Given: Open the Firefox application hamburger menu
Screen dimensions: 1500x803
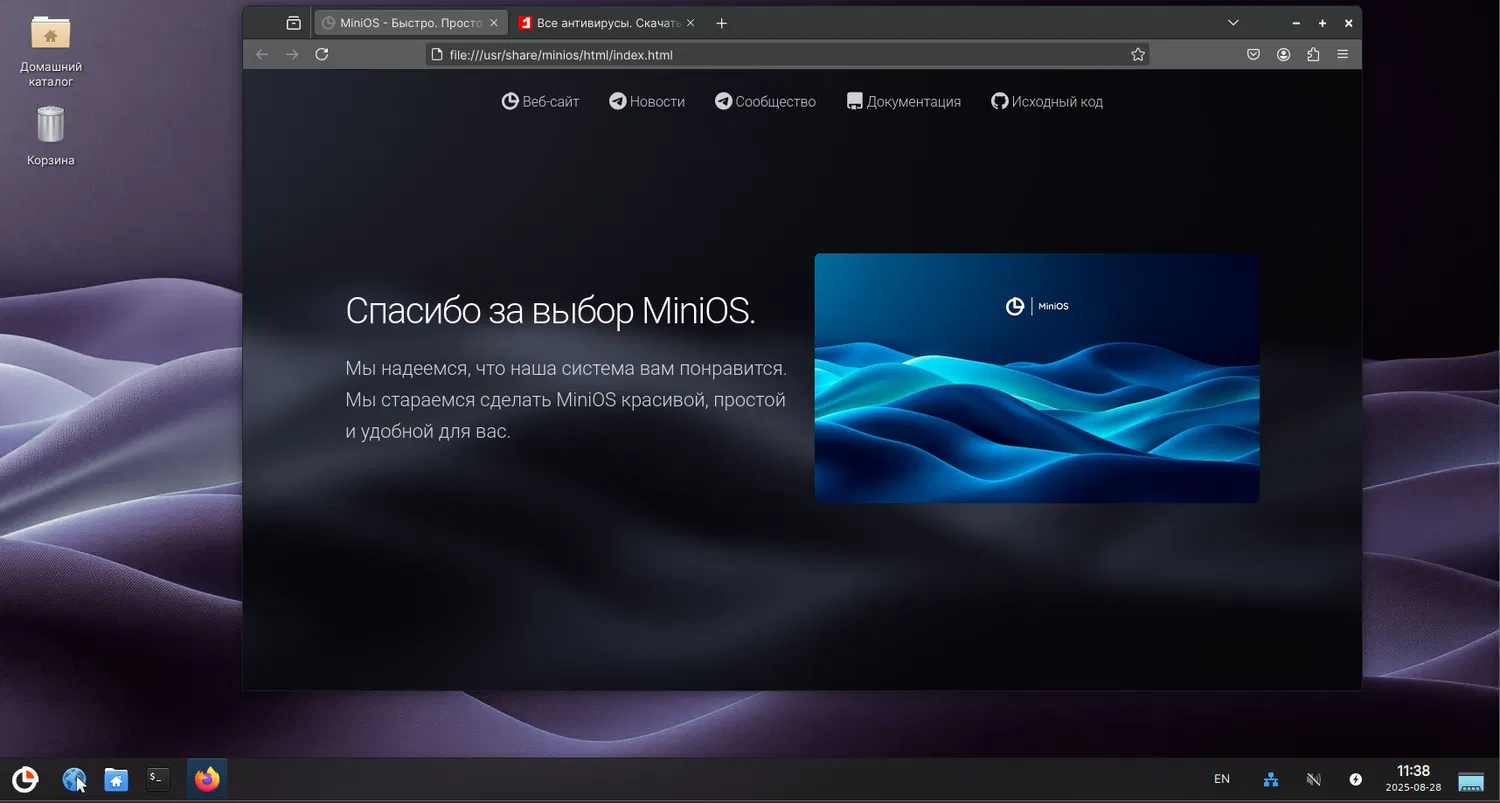Looking at the screenshot, I should coord(1343,55).
